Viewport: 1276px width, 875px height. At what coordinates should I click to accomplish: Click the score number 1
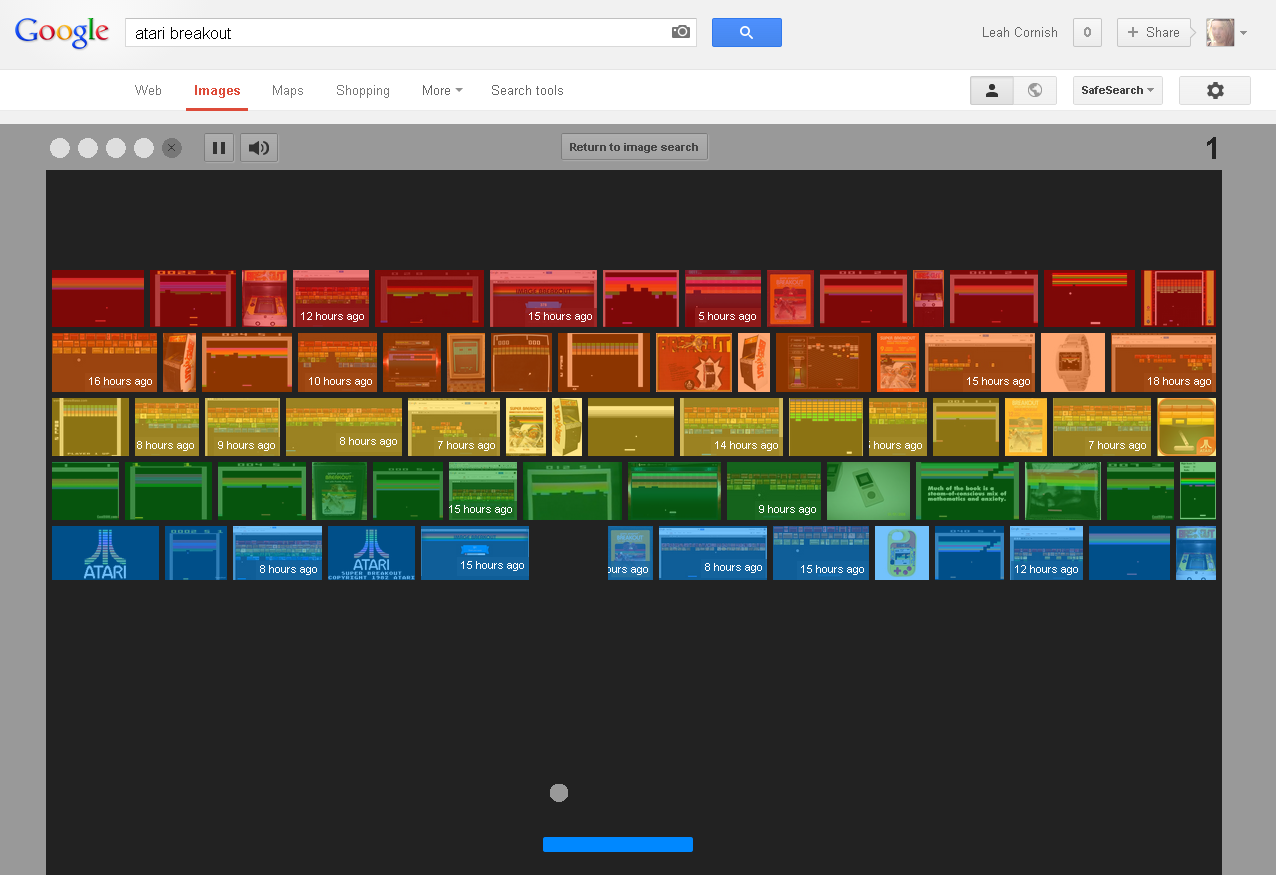[1212, 149]
